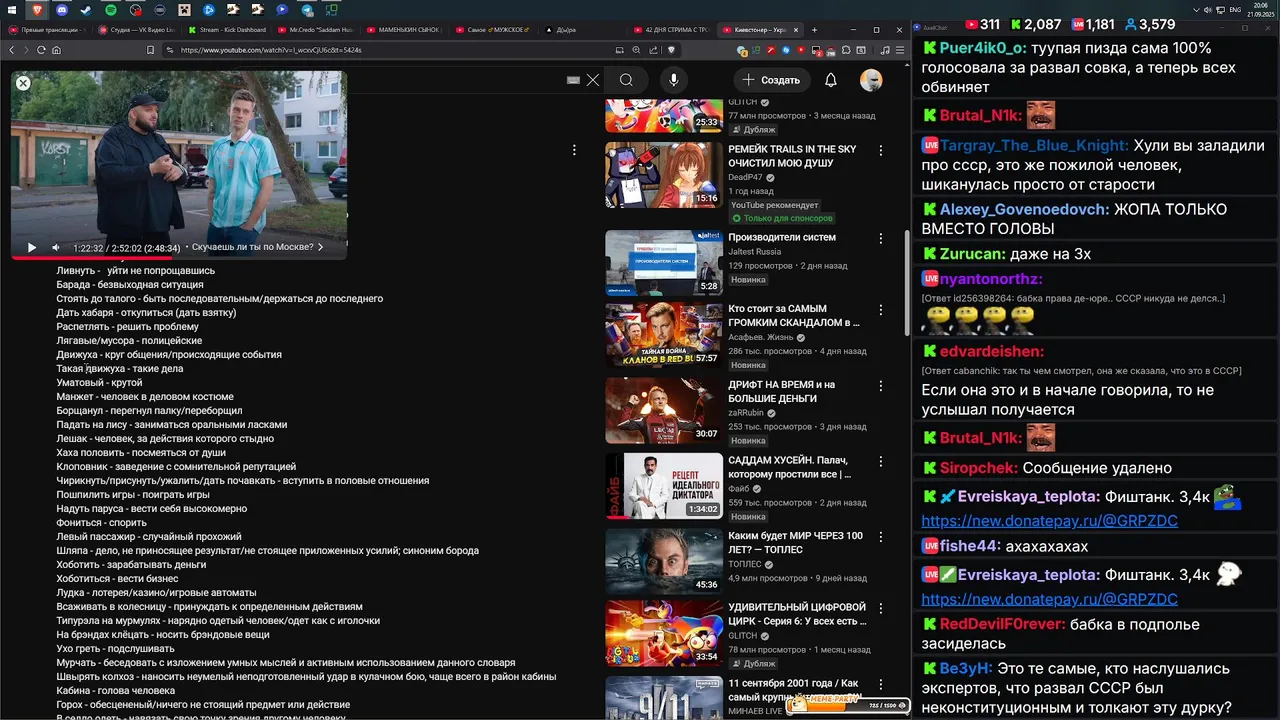Click the Kick viewer counter showing 2,087
1280x720 pixels.
coord(1036,24)
